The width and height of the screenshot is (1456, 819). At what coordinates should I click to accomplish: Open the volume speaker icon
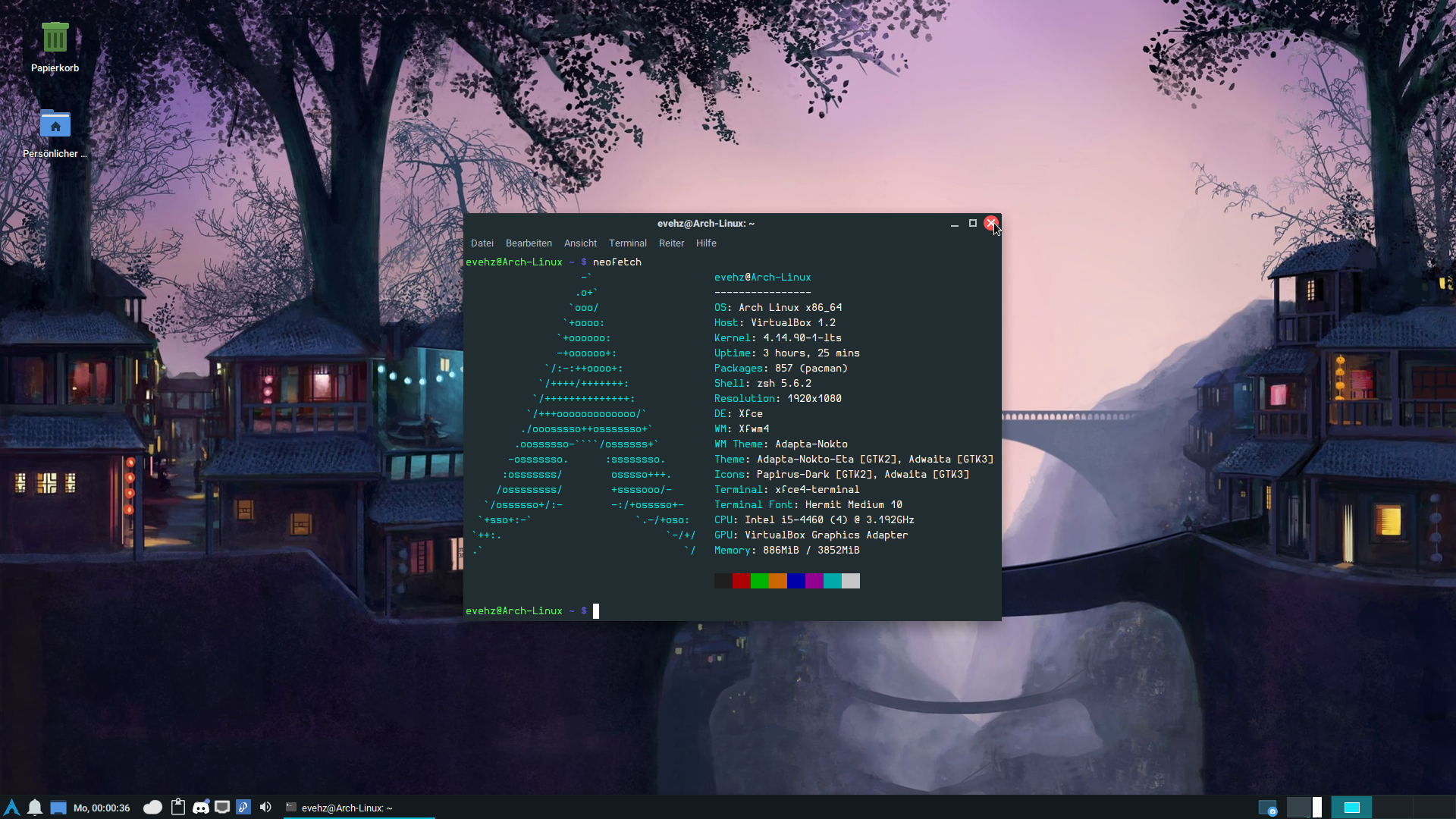pyautogui.click(x=265, y=807)
